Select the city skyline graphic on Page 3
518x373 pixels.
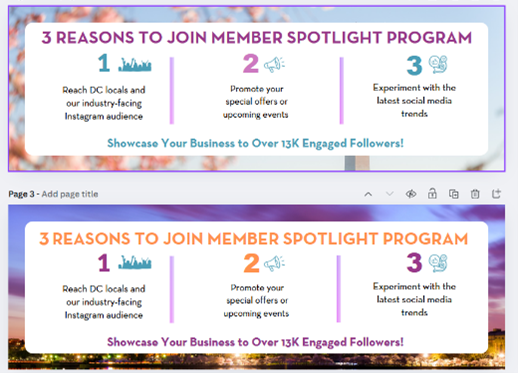(135, 263)
